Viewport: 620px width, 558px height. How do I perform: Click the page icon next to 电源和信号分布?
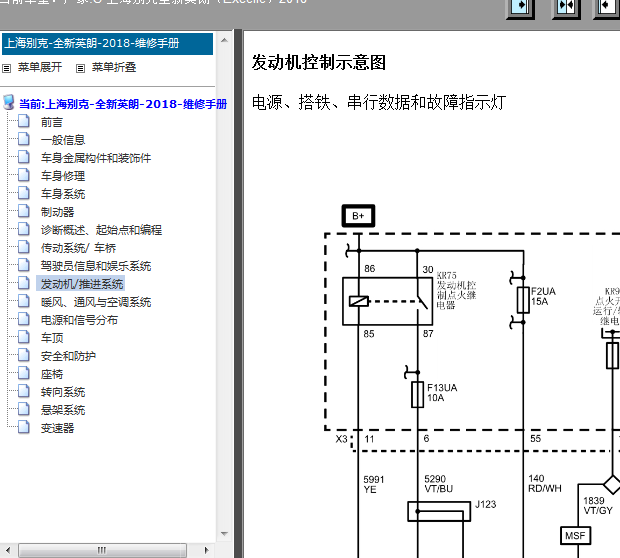[x=24, y=318]
